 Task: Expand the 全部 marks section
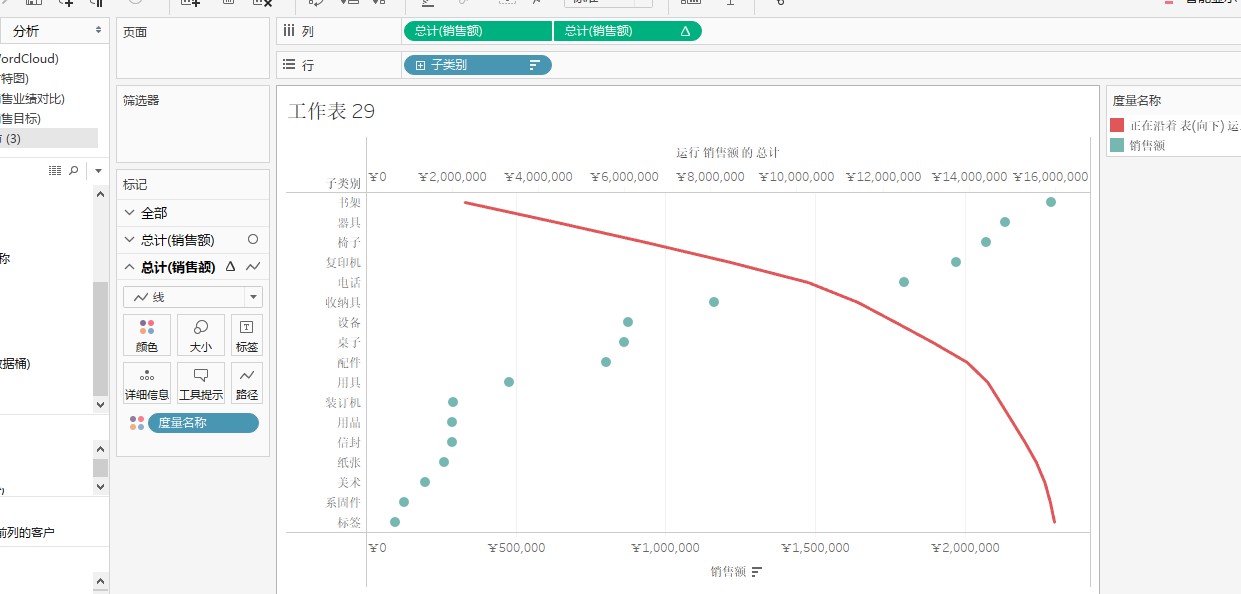tap(129, 213)
